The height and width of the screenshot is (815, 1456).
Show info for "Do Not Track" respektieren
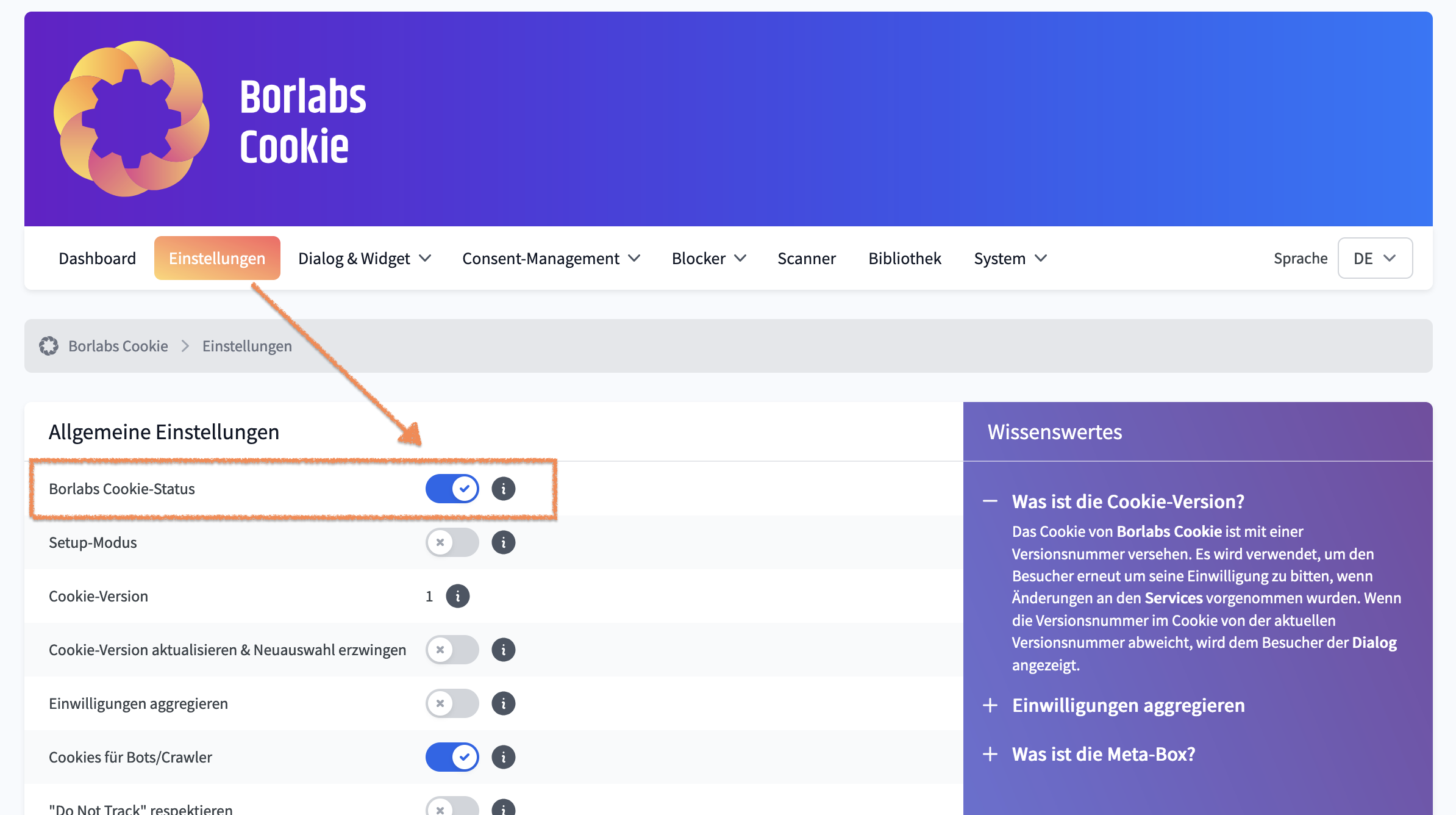[504, 808]
